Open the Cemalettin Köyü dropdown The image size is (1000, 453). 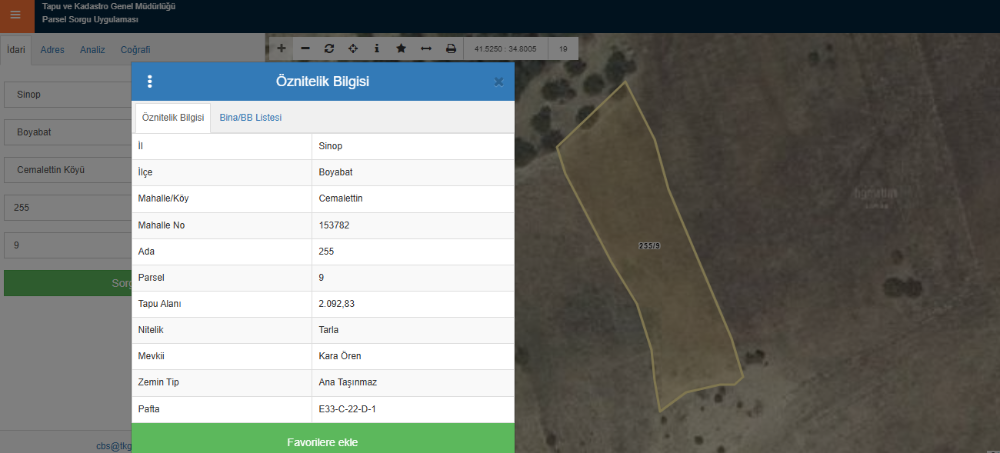pos(68,170)
